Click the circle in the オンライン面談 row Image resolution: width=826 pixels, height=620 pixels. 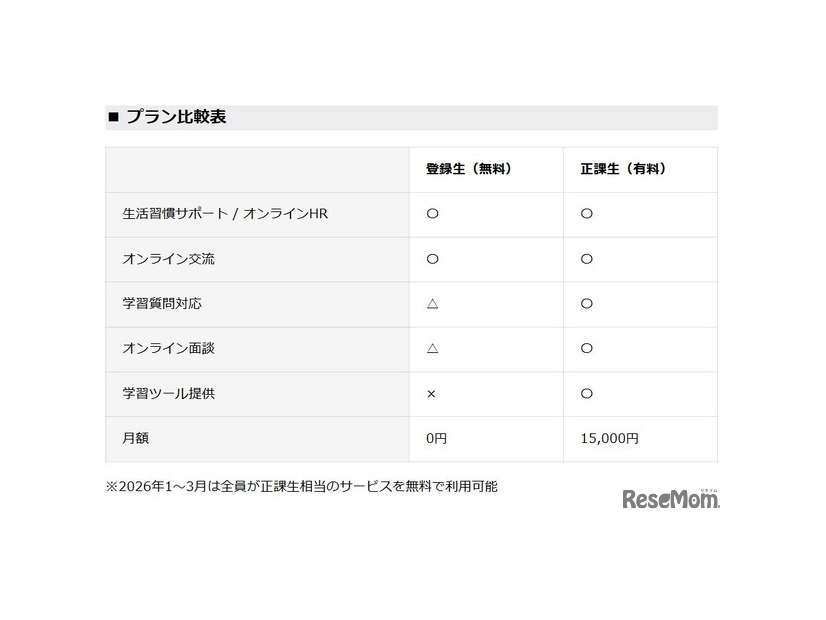tap(587, 349)
